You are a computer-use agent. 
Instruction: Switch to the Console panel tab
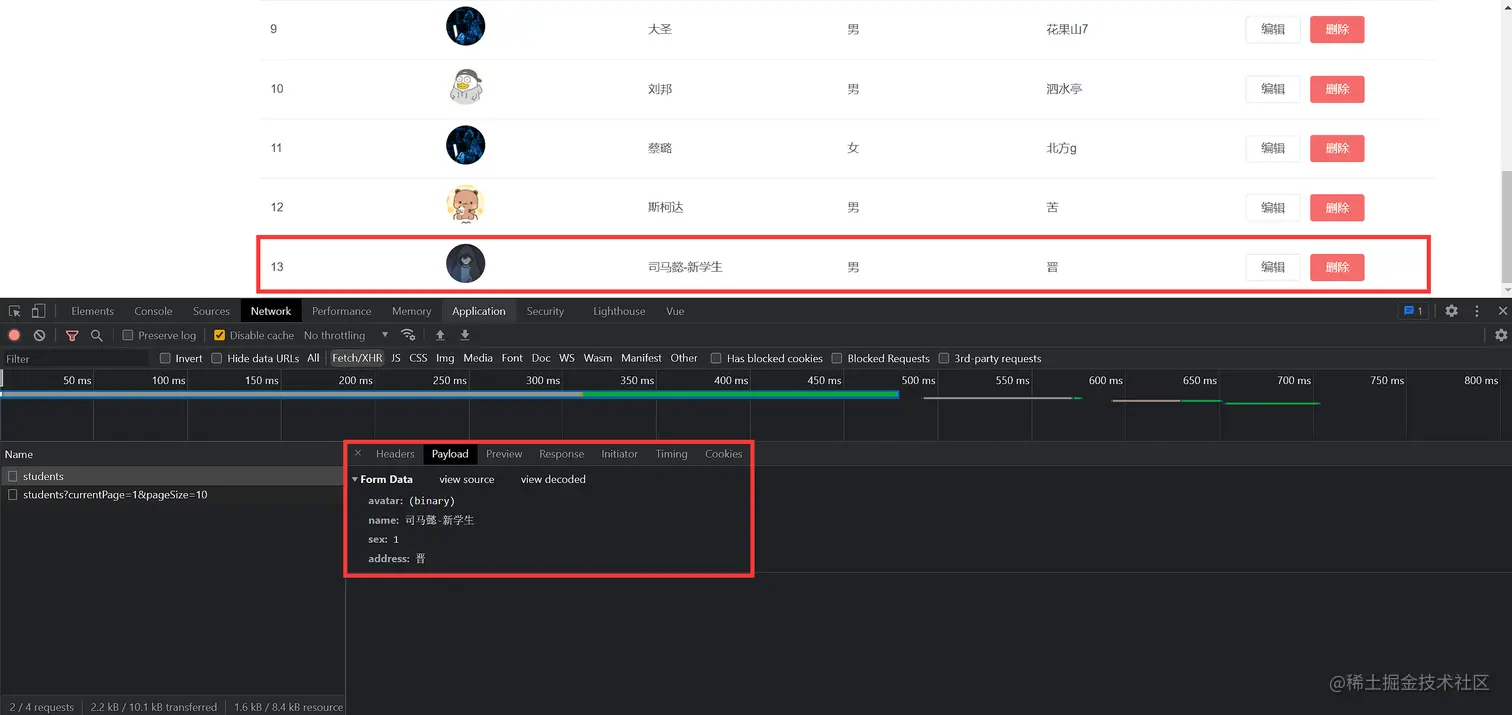(153, 311)
